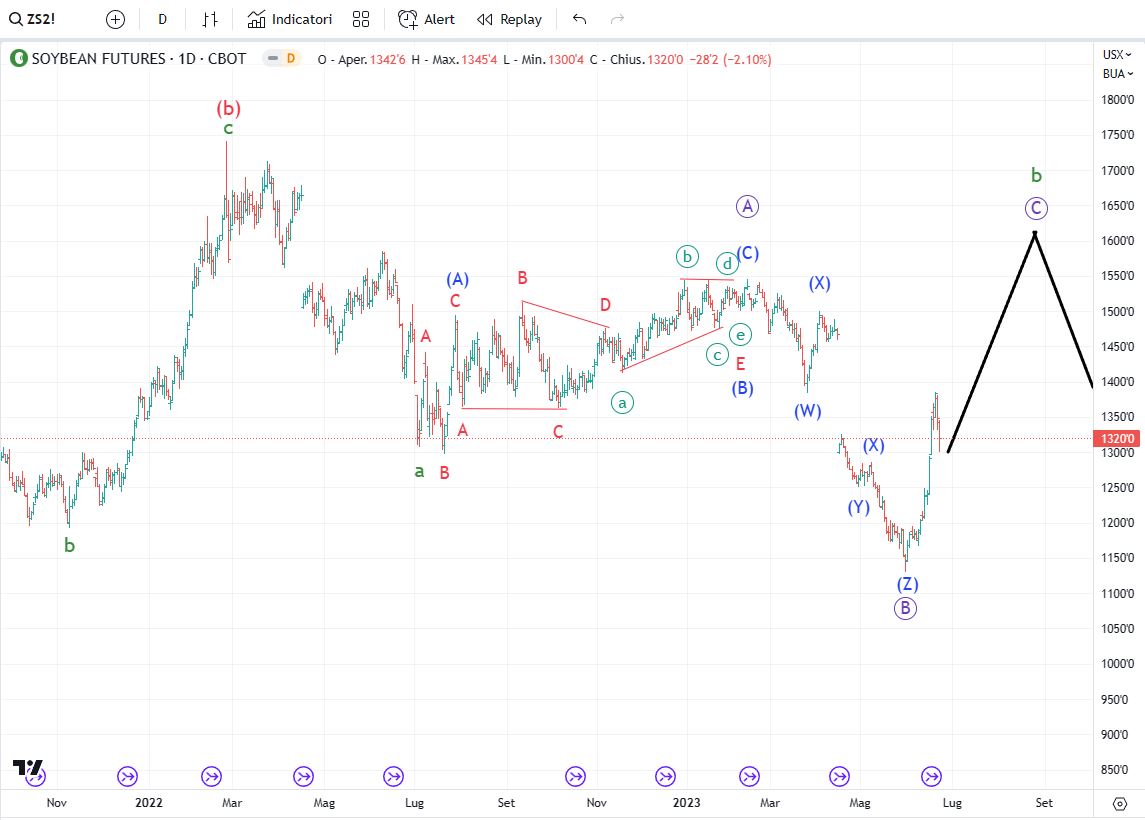Open the BUA unit dropdown

(x=1117, y=74)
